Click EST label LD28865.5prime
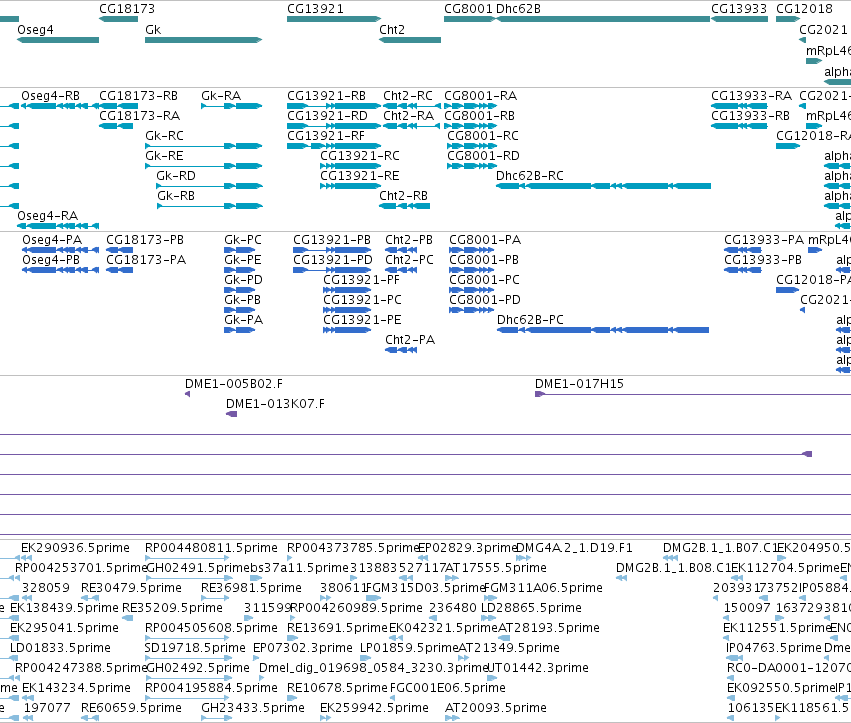The image size is (851, 723). (x=531, y=608)
